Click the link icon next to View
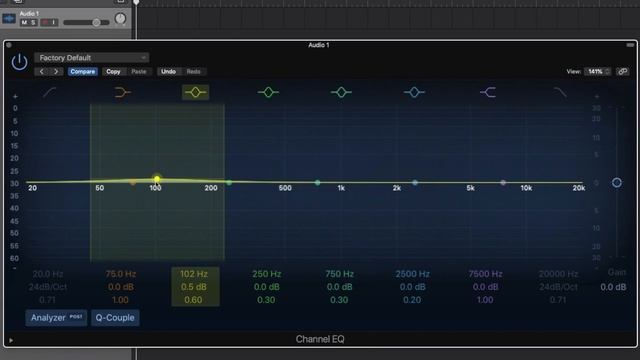Image resolution: width=640 pixels, height=360 pixels. (x=622, y=71)
